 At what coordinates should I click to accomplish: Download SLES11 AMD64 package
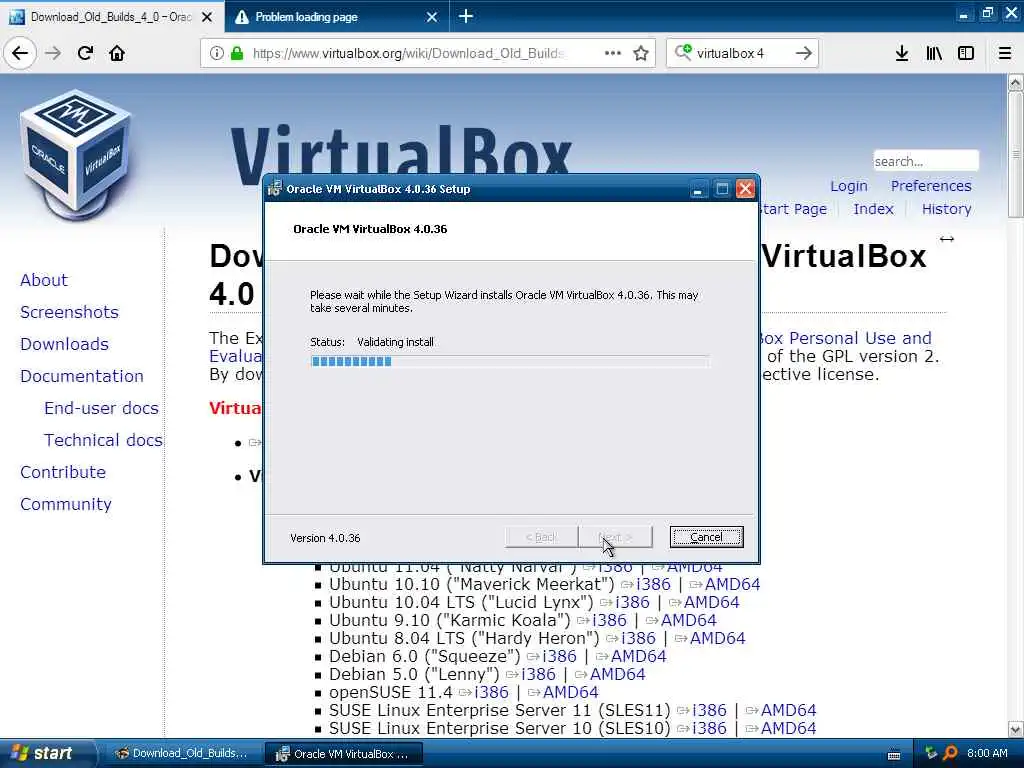coord(788,710)
